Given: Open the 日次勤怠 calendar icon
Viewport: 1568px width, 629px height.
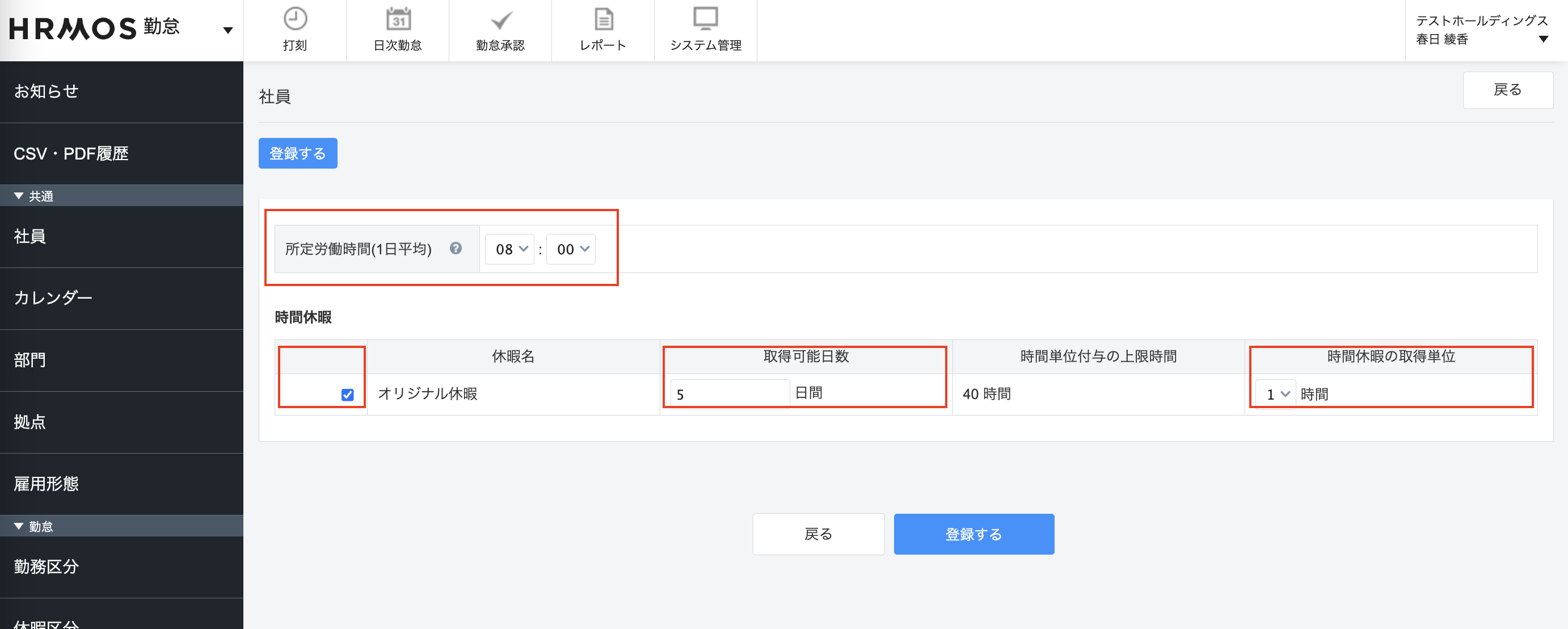Looking at the screenshot, I should pos(398,19).
